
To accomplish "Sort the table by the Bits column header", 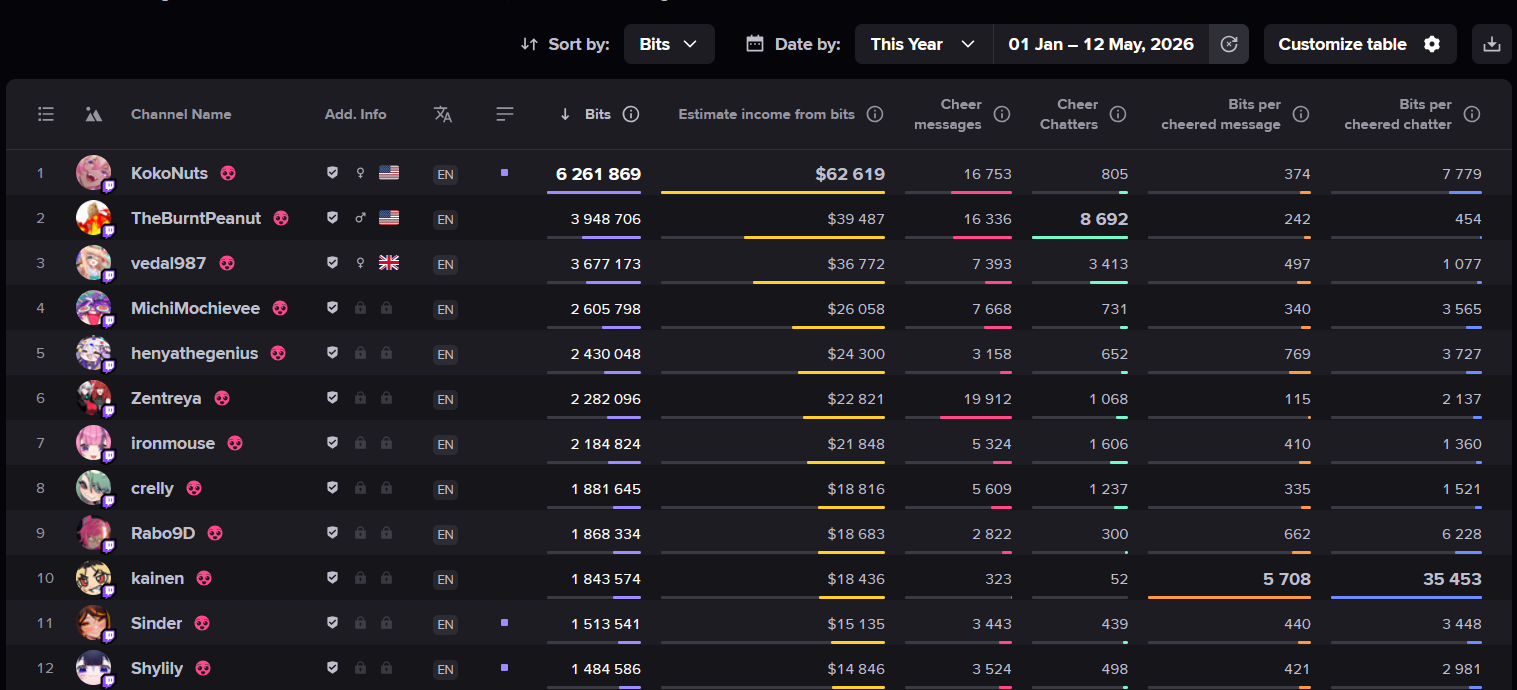I will [598, 114].
